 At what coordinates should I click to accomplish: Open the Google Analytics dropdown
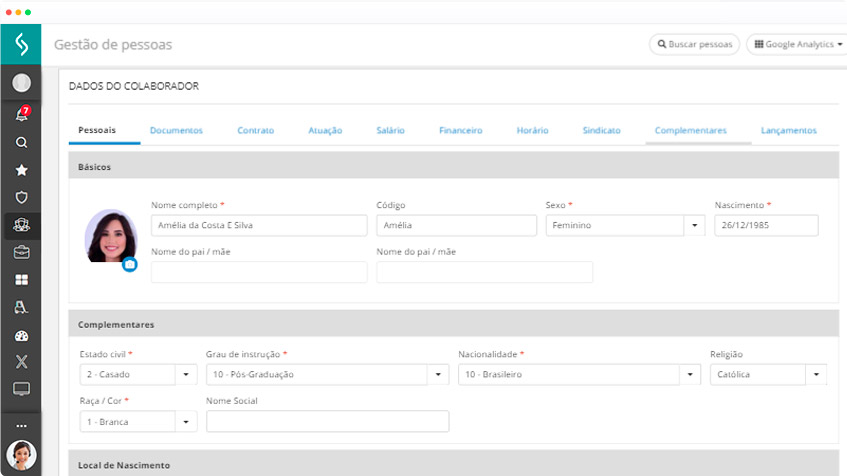click(x=797, y=45)
